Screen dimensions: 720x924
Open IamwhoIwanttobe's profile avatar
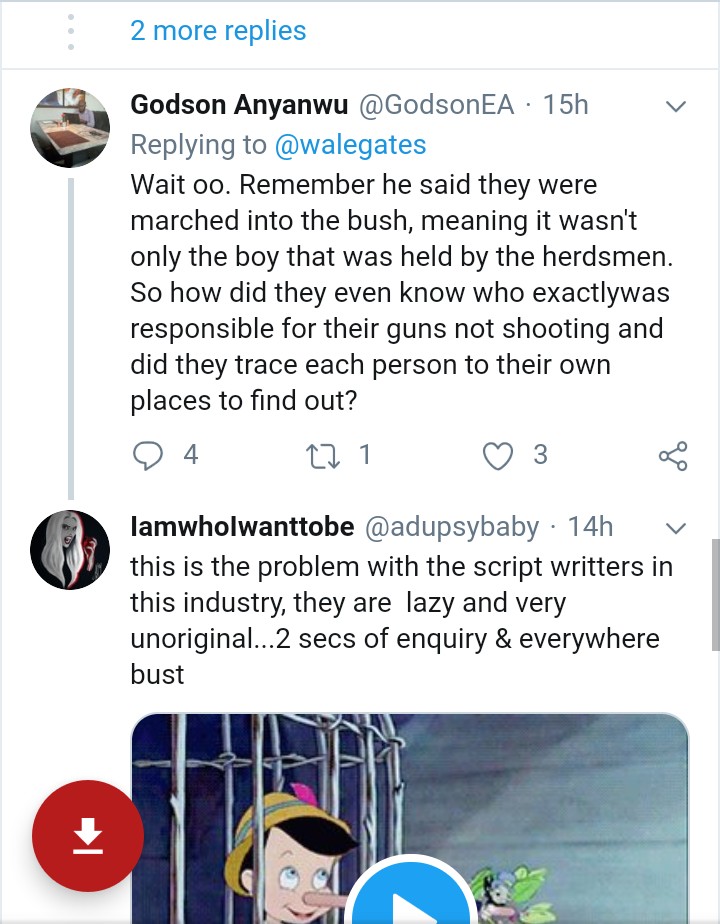pos(70,549)
